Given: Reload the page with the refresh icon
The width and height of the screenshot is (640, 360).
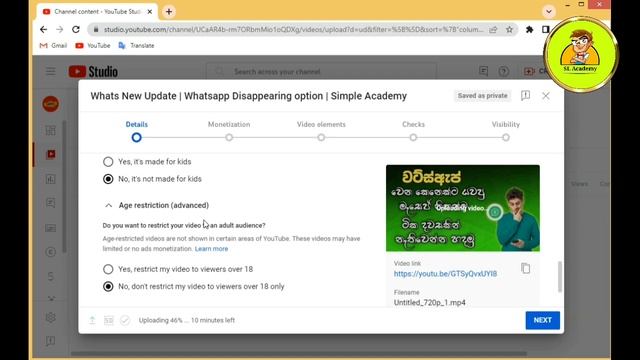Looking at the screenshot, I should (76, 29).
